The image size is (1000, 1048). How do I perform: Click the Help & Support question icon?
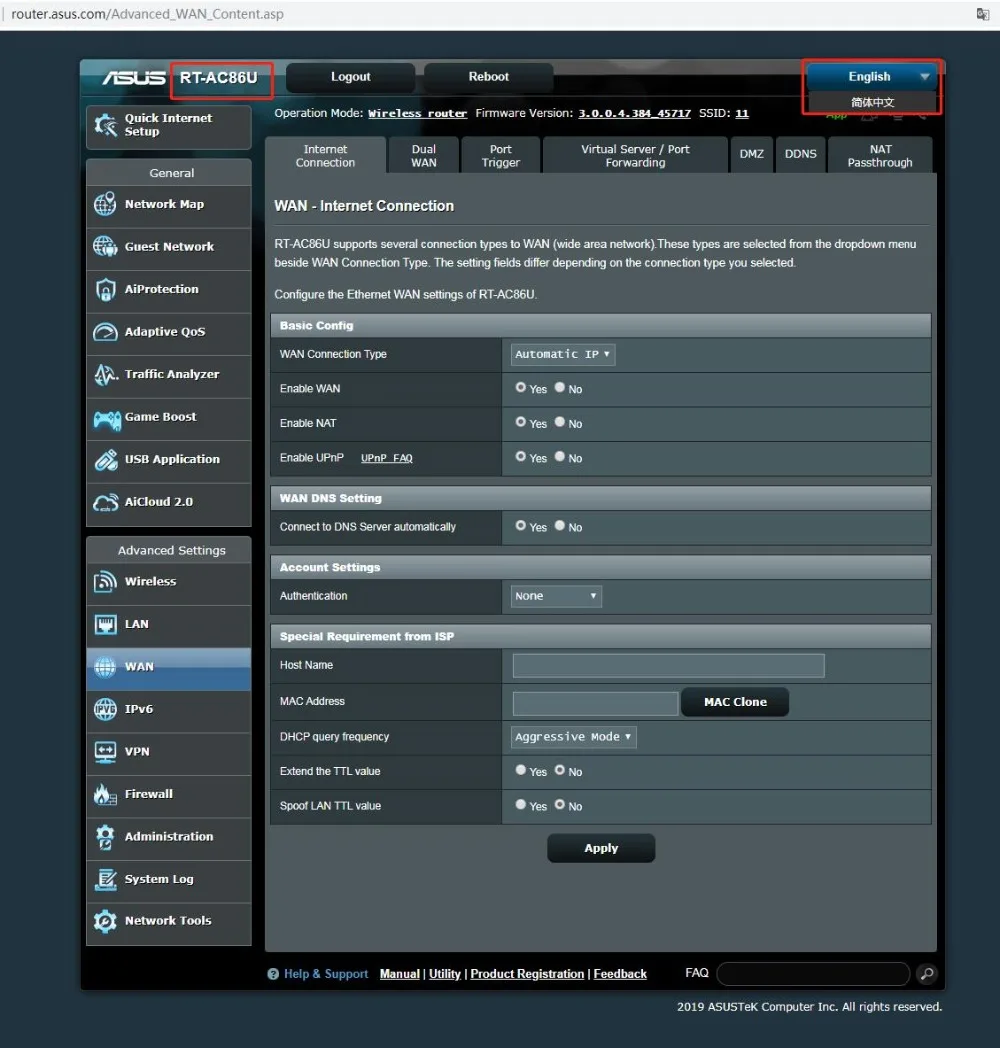[273, 974]
